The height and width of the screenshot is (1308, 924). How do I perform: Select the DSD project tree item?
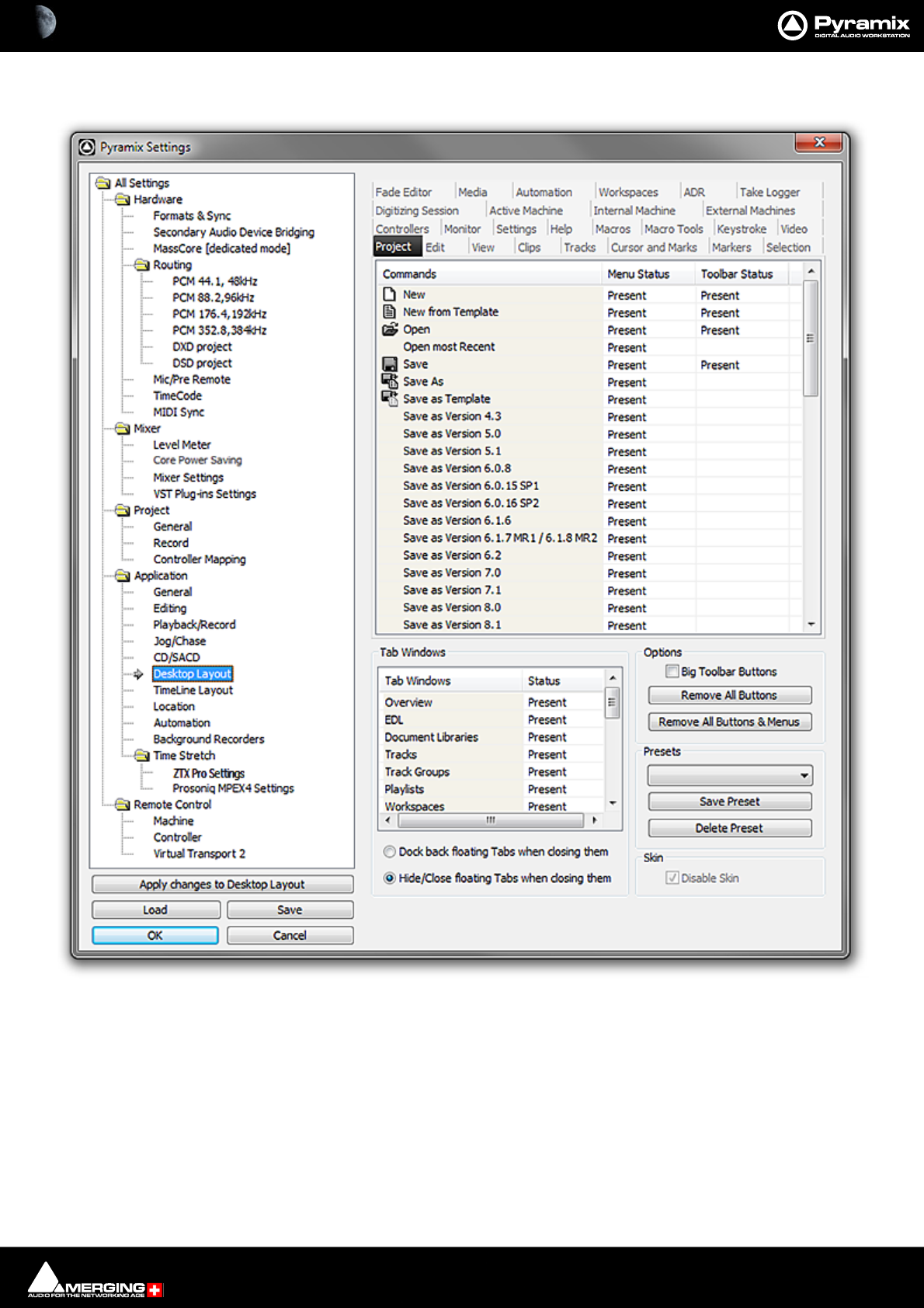(x=202, y=363)
